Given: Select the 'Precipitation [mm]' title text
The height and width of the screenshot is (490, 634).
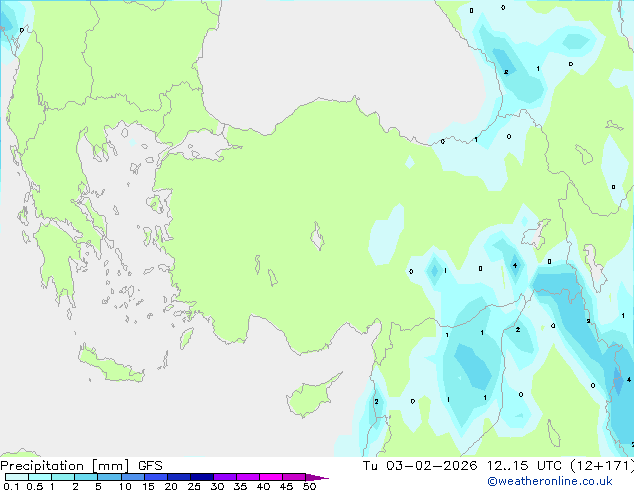Looking at the screenshot, I should click(x=65, y=466).
